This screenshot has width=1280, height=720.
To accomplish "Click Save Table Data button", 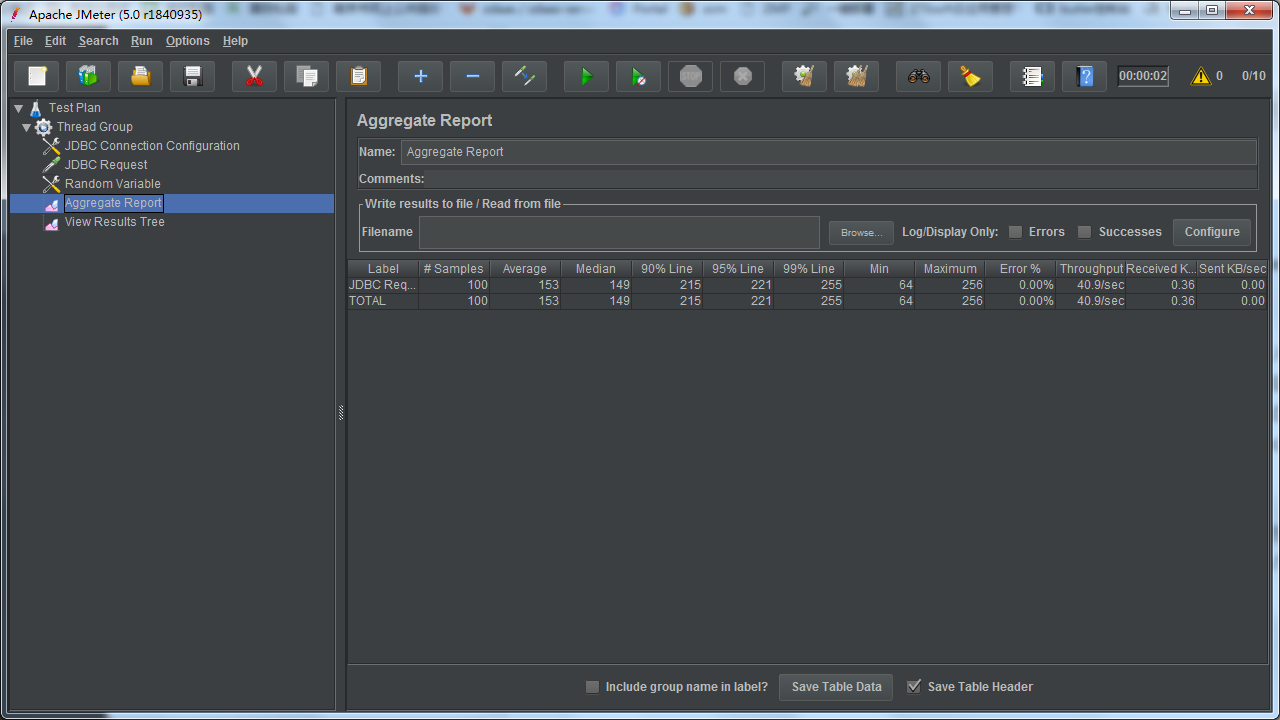I will tap(836, 687).
